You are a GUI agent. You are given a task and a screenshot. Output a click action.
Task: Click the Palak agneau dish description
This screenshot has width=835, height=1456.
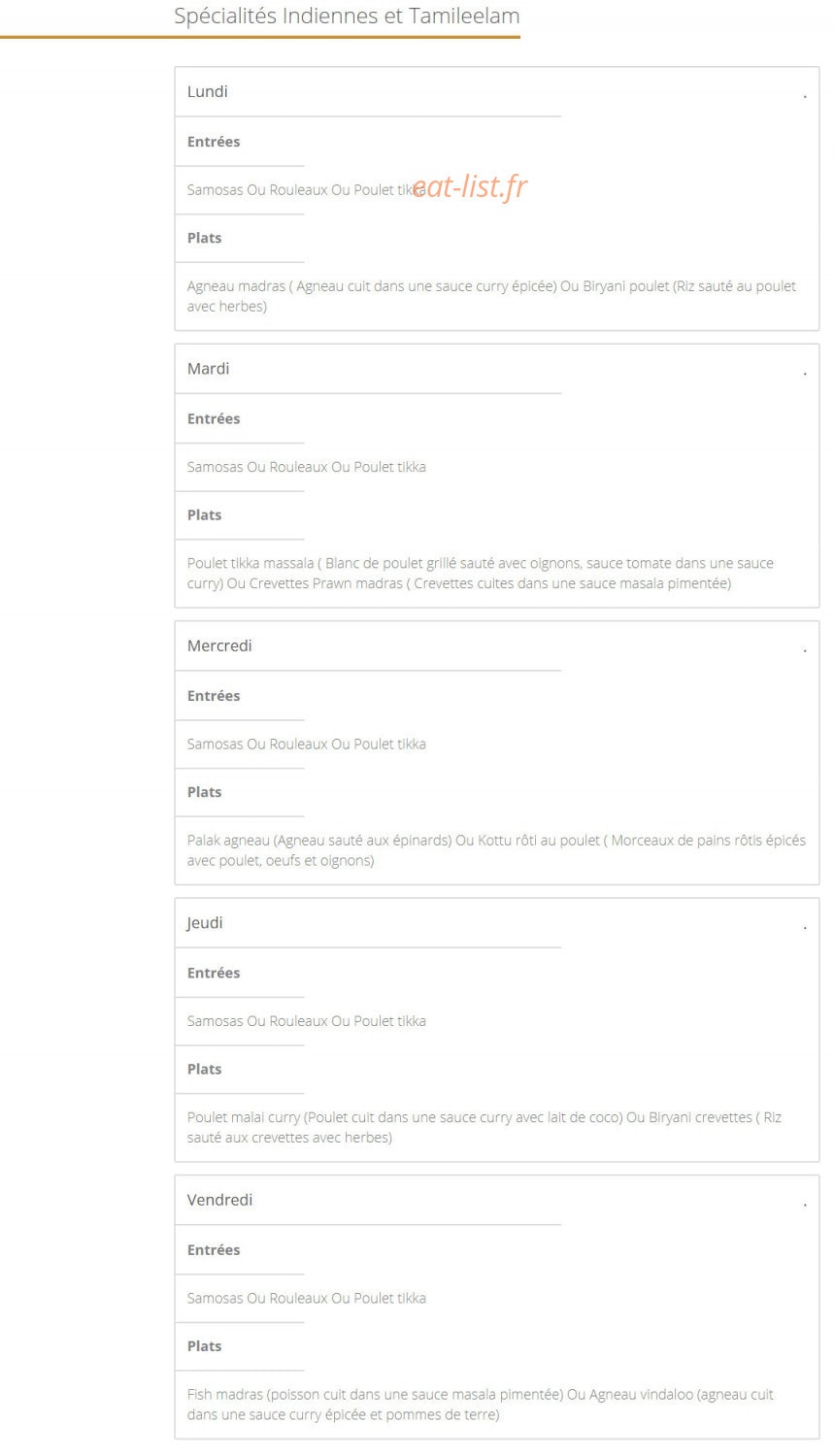point(496,850)
